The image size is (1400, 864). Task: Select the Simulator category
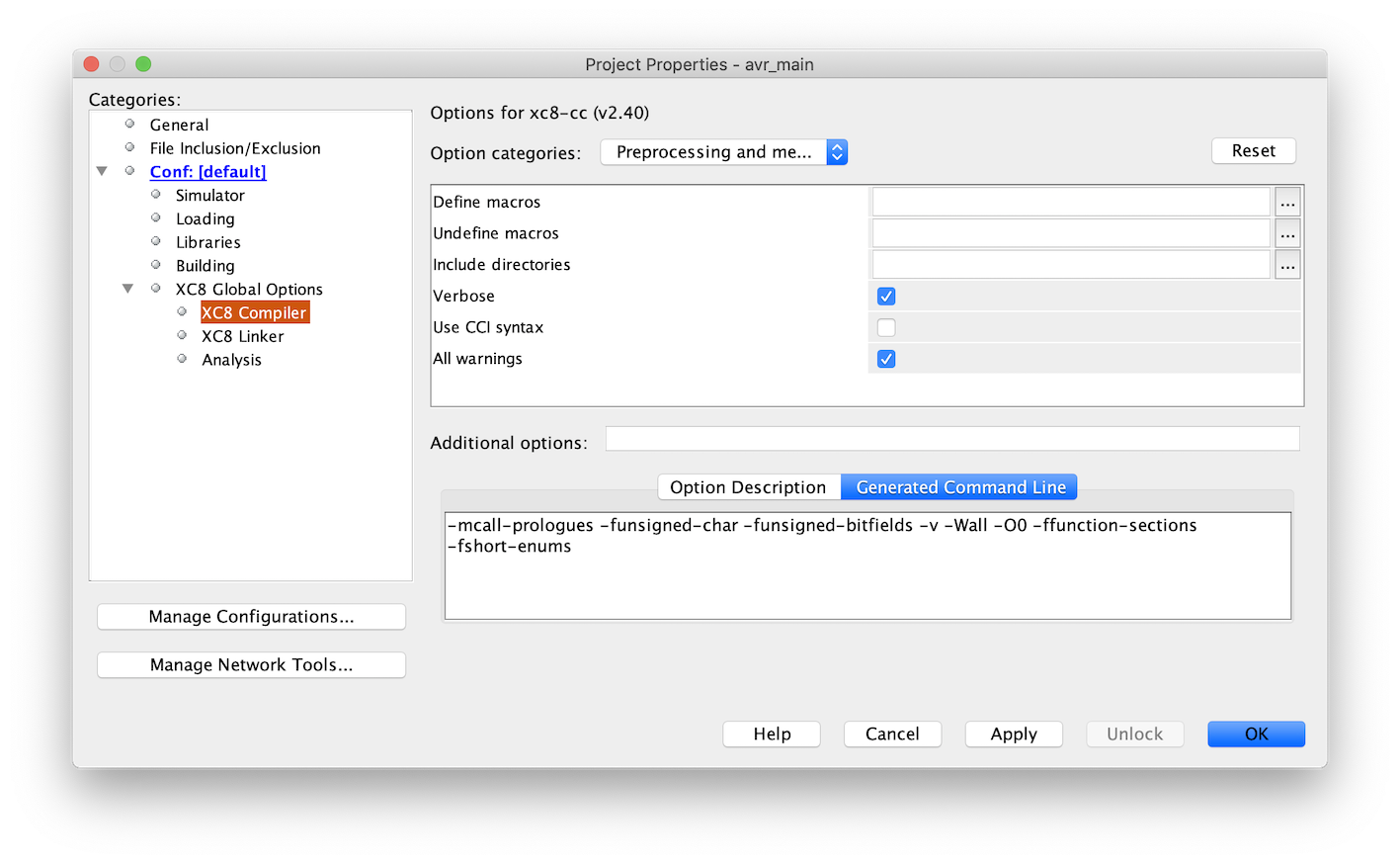tap(209, 196)
